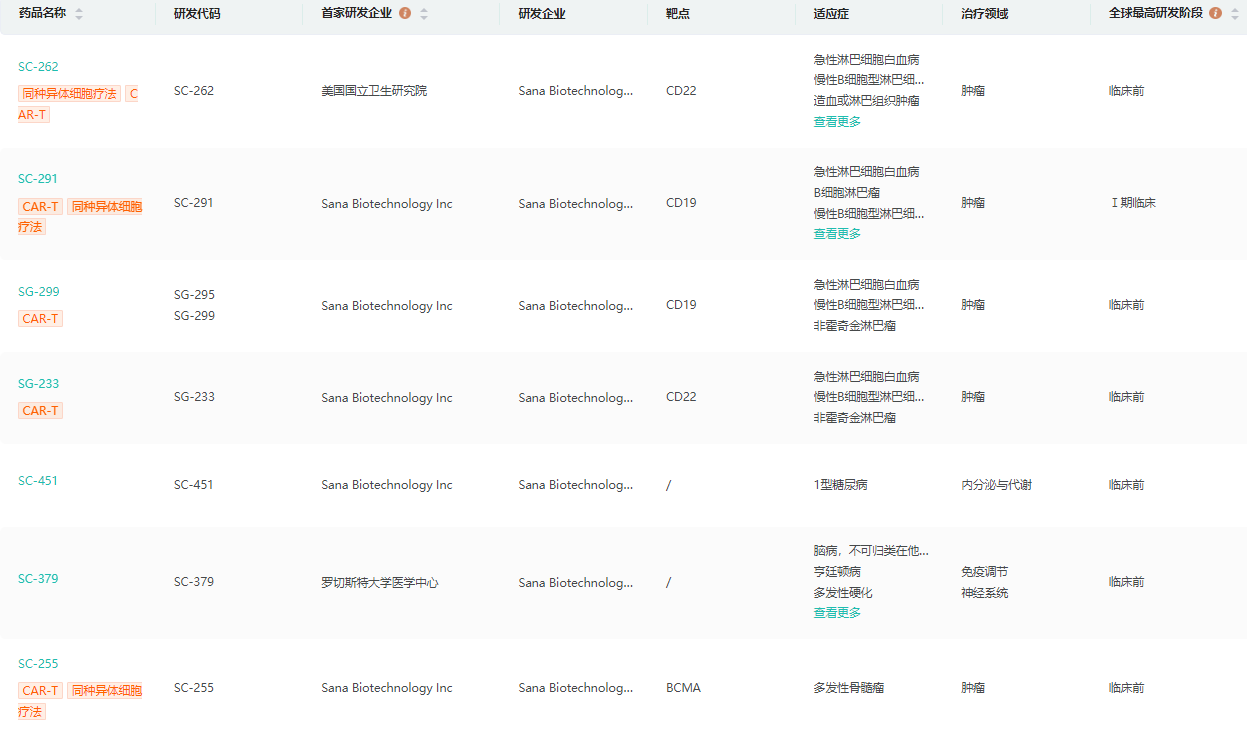Click 亨廷顿病 indication in SC-379 row
1247x731 pixels.
tap(837, 572)
